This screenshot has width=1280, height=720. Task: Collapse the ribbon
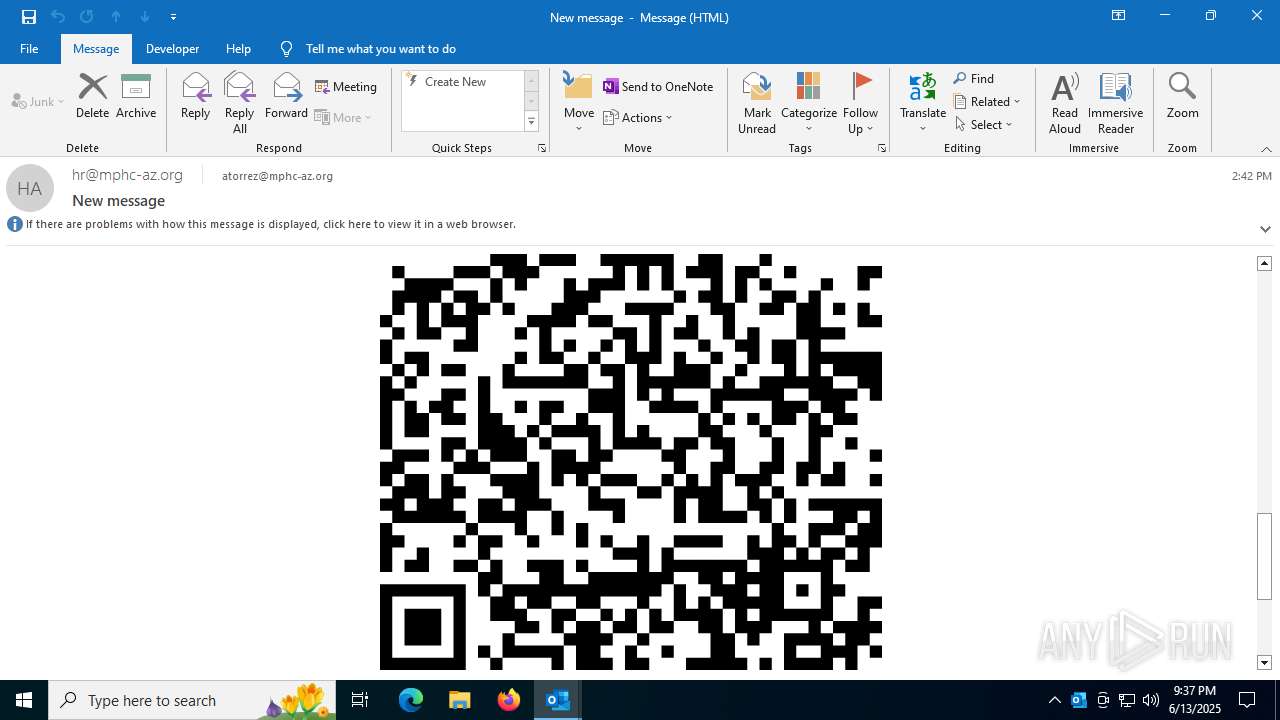1266,149
